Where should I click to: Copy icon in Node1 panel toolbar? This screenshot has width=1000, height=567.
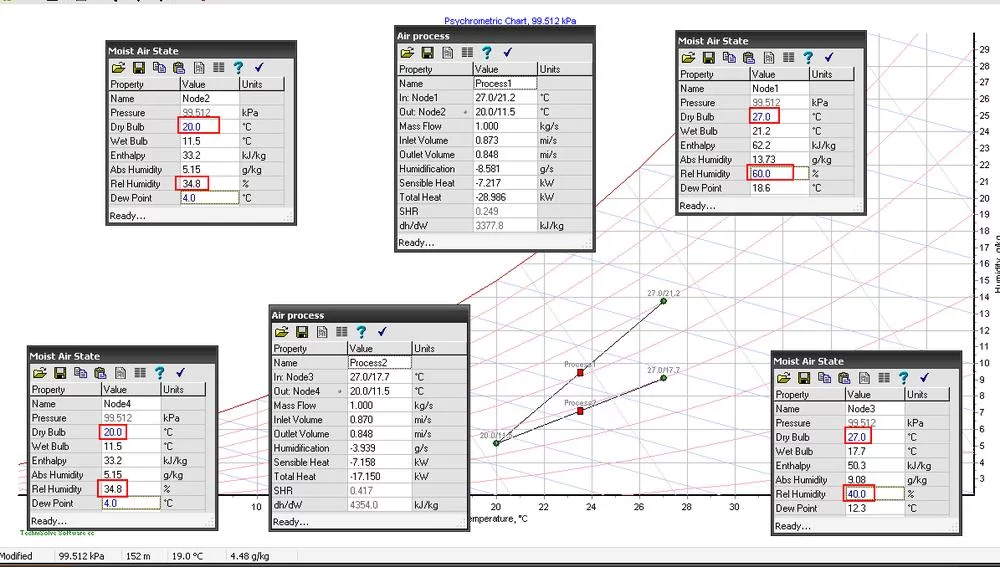(x=729, y=57)
